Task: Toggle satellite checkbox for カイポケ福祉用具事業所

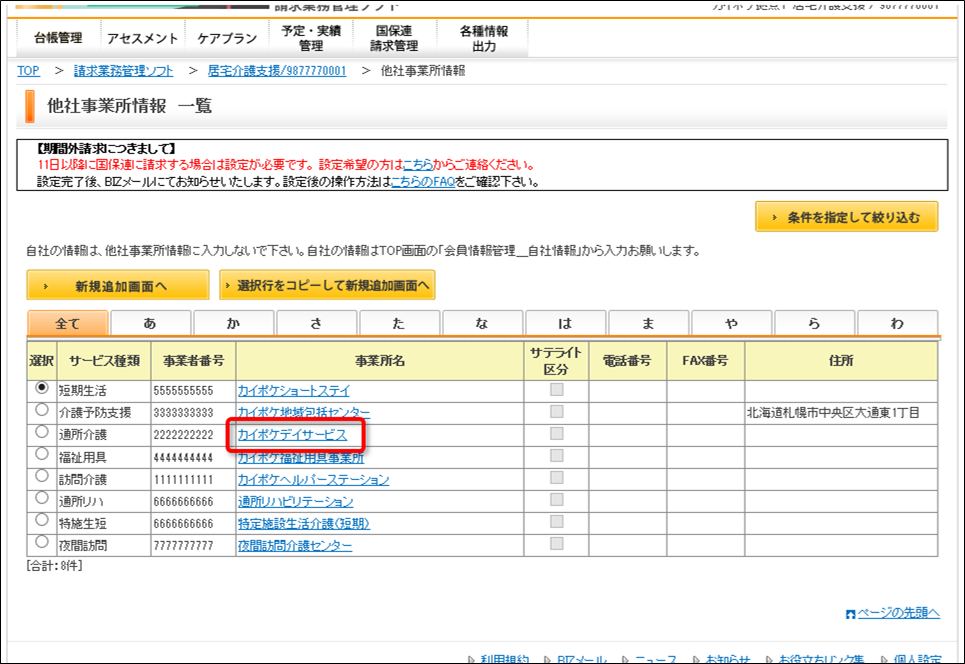Action: 556,455
